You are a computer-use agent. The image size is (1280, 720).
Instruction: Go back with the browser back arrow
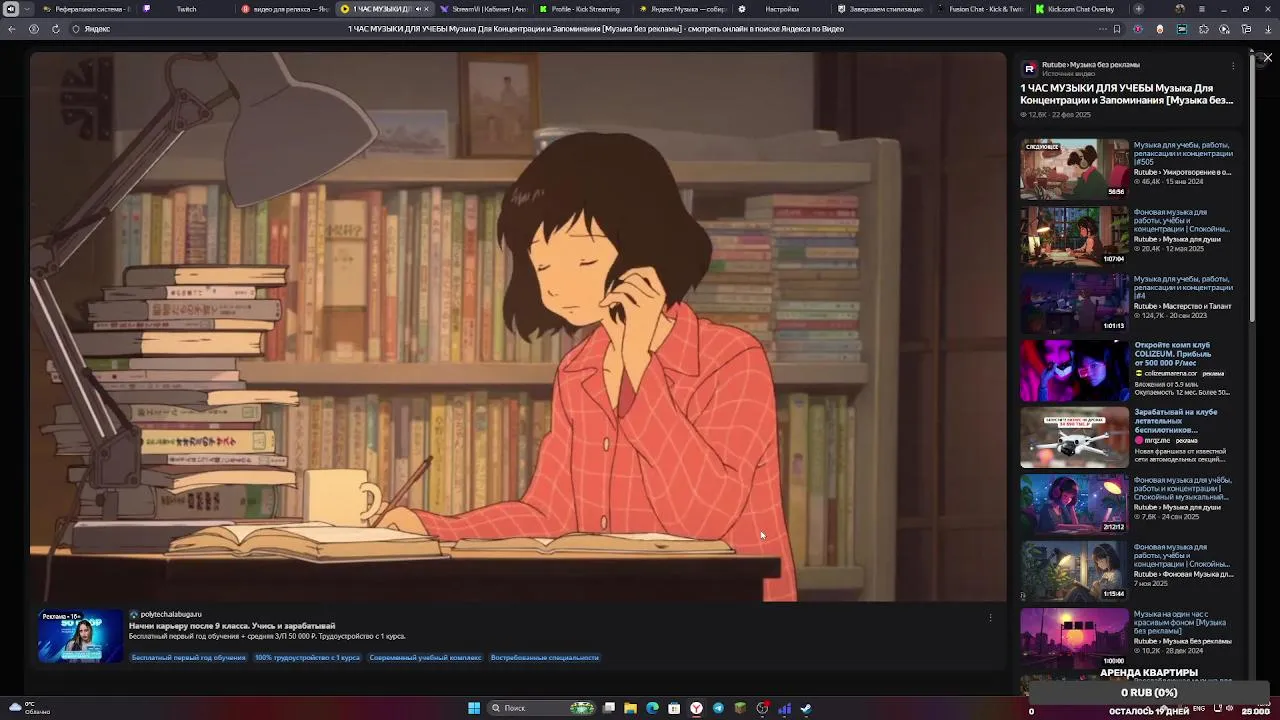[x=11, y=29]
